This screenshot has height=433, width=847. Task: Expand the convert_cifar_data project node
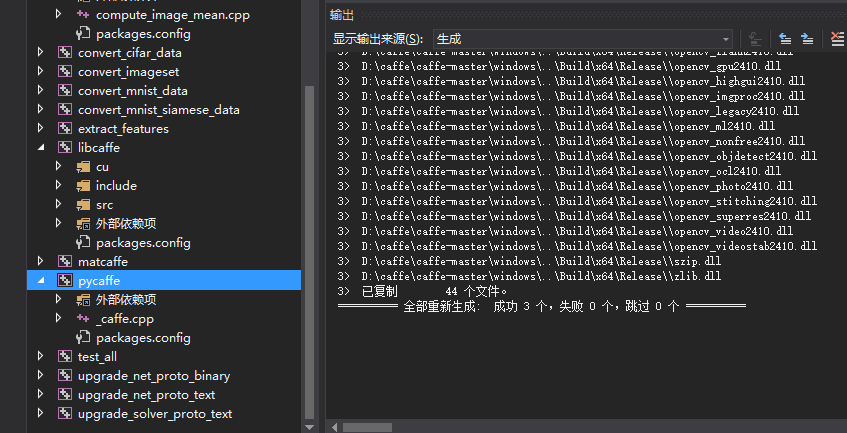click(41, 52)
